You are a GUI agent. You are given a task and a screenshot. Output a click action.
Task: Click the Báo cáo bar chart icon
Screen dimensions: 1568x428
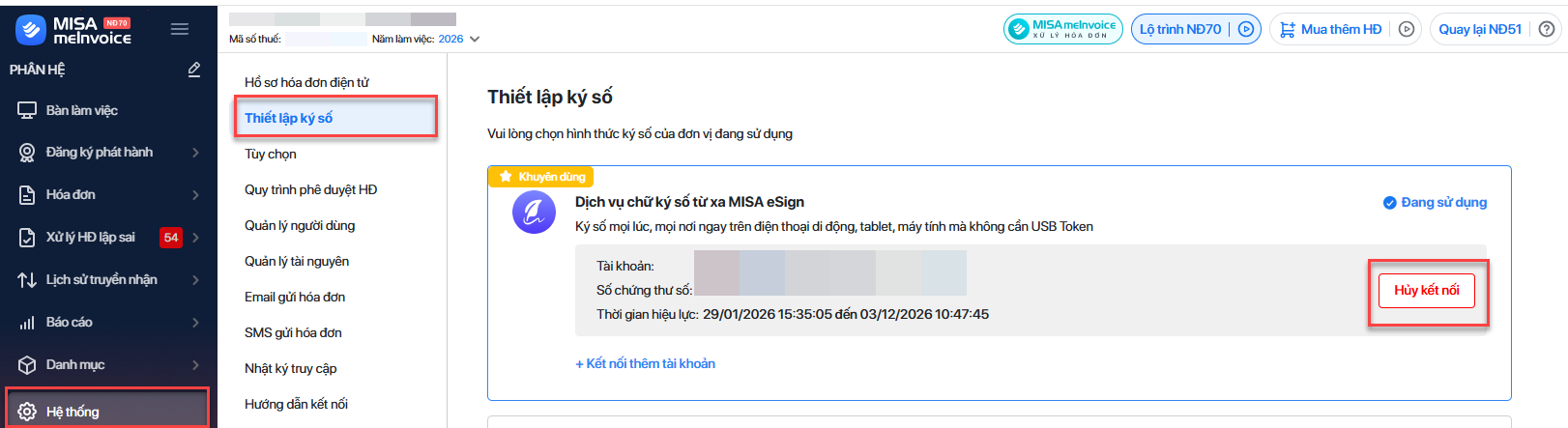pos(27,323)
